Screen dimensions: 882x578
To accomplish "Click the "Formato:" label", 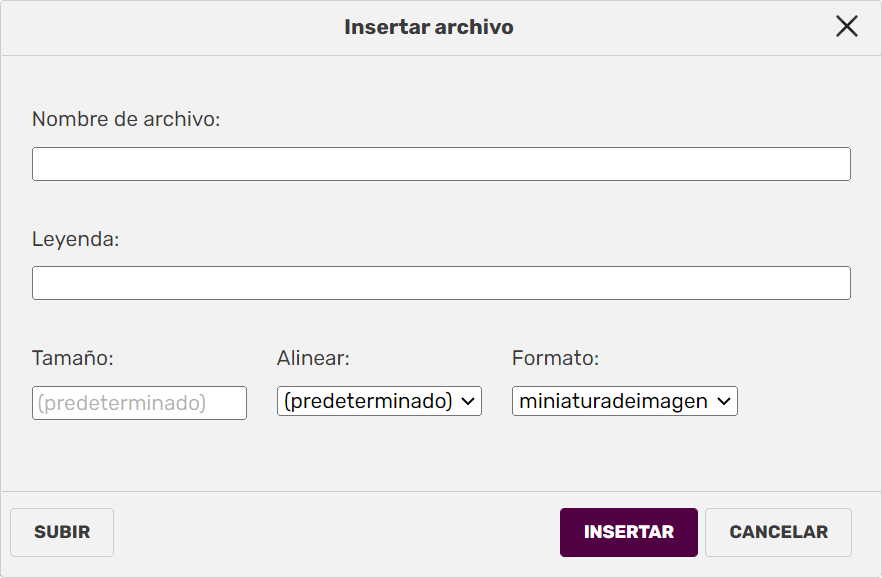I will 555,358.
